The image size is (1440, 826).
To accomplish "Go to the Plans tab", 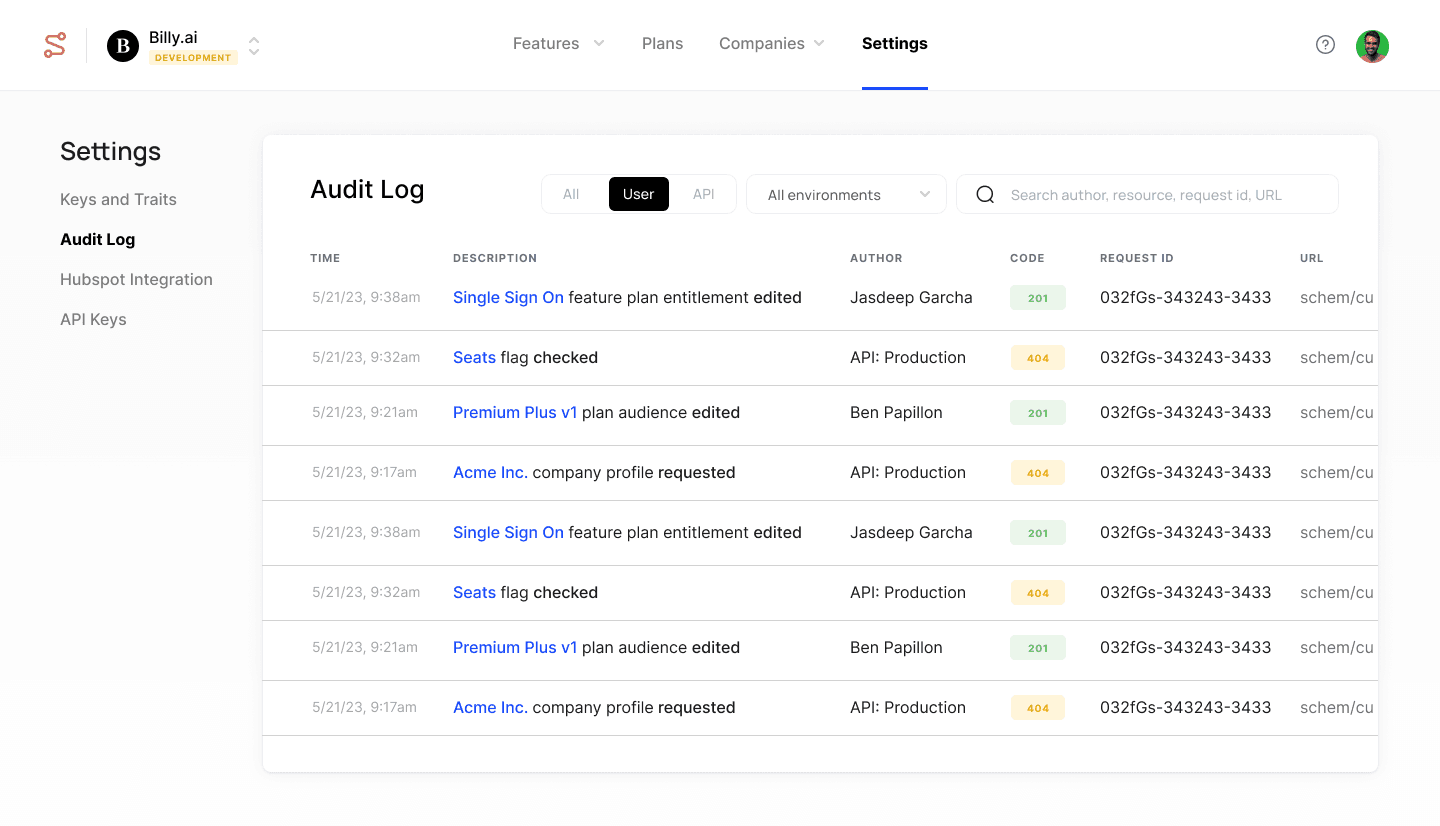I will [x=662, y=44].
